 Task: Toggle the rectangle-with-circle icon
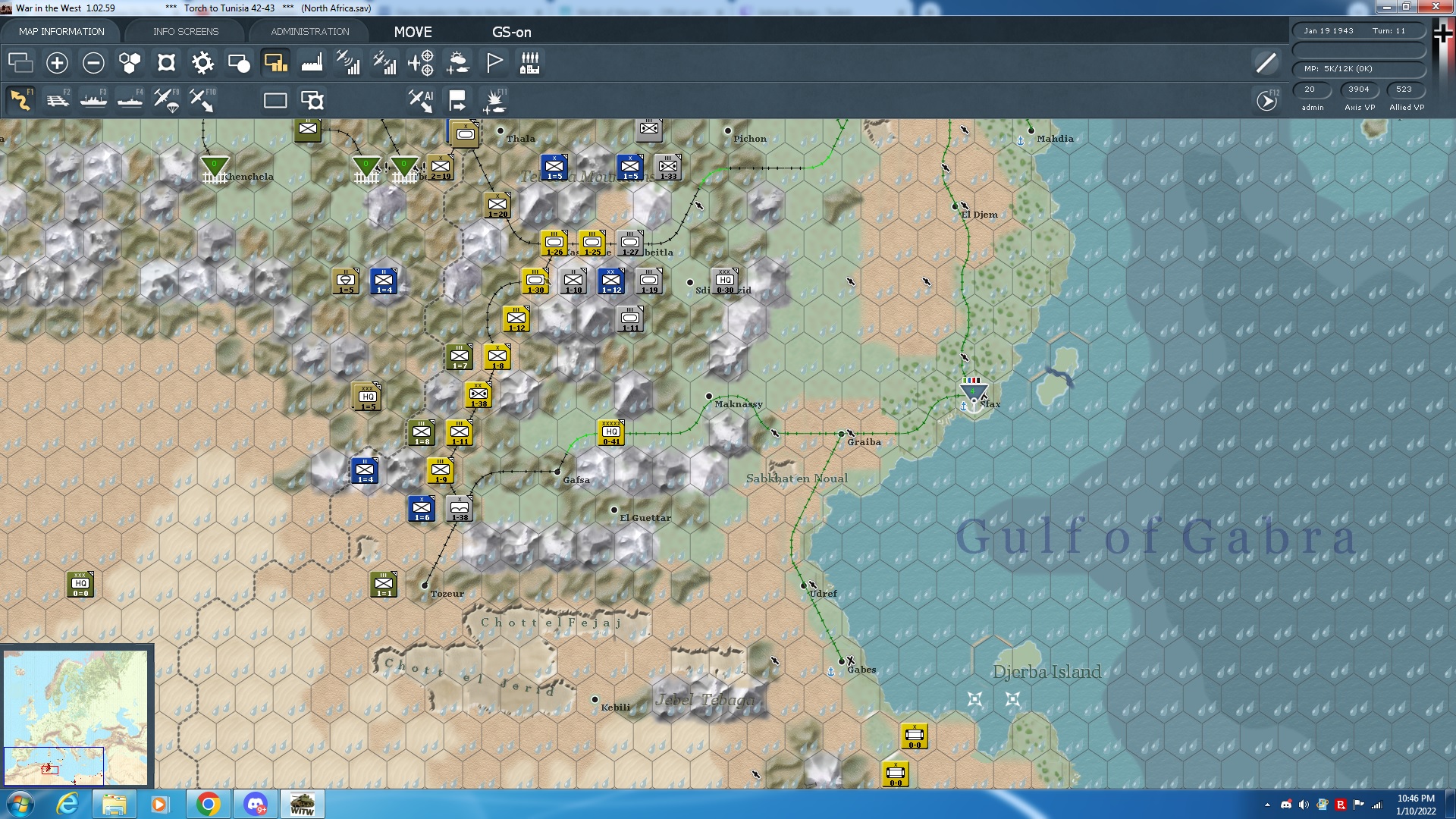click(x=239, y=62)
